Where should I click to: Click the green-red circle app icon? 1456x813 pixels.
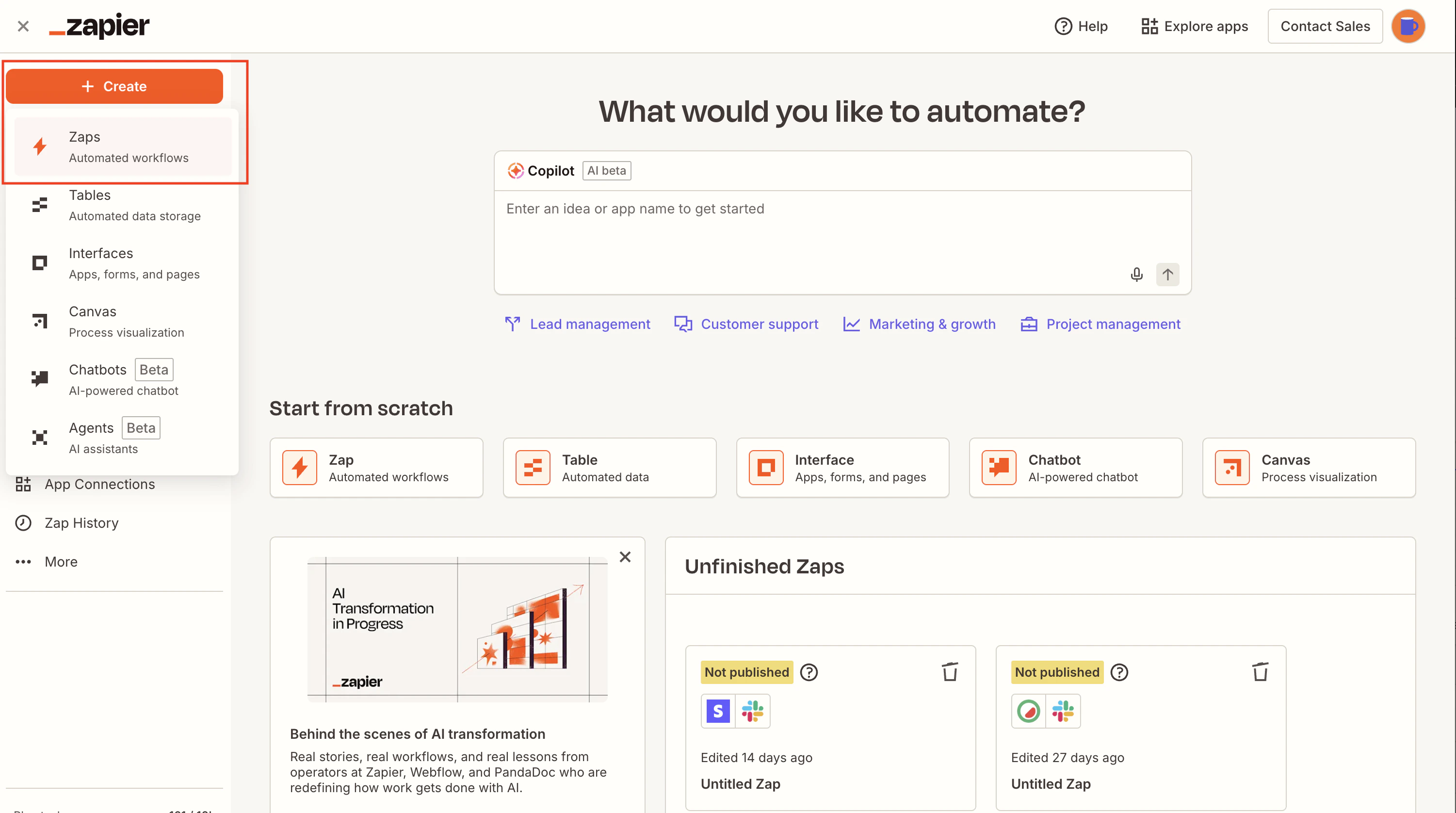pyautogui.click(x=1028, y=711)
